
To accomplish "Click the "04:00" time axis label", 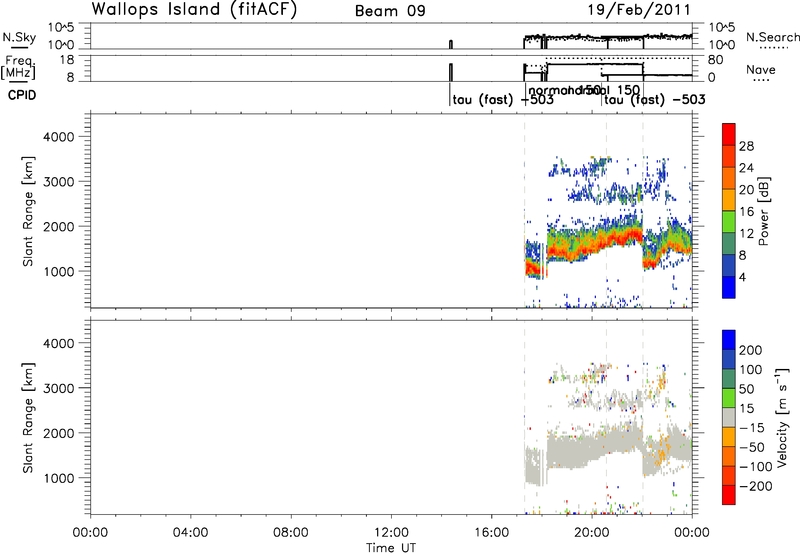I will click(x=190, y=533).
